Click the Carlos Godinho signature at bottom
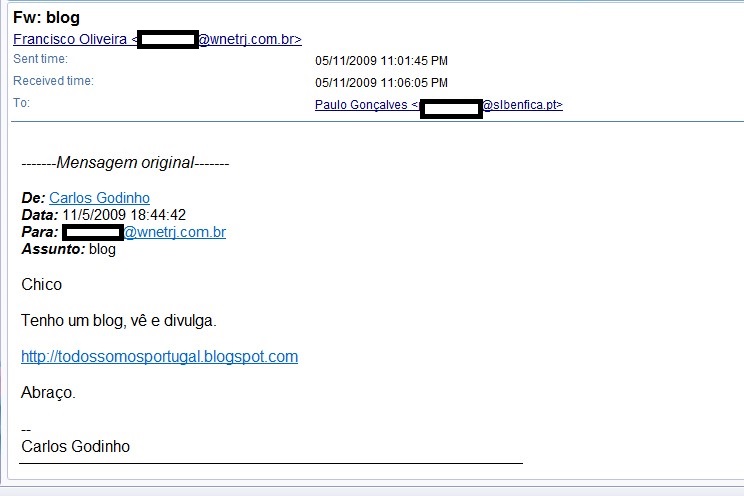This screenshot has width=744, height=496. pos(75,446)
